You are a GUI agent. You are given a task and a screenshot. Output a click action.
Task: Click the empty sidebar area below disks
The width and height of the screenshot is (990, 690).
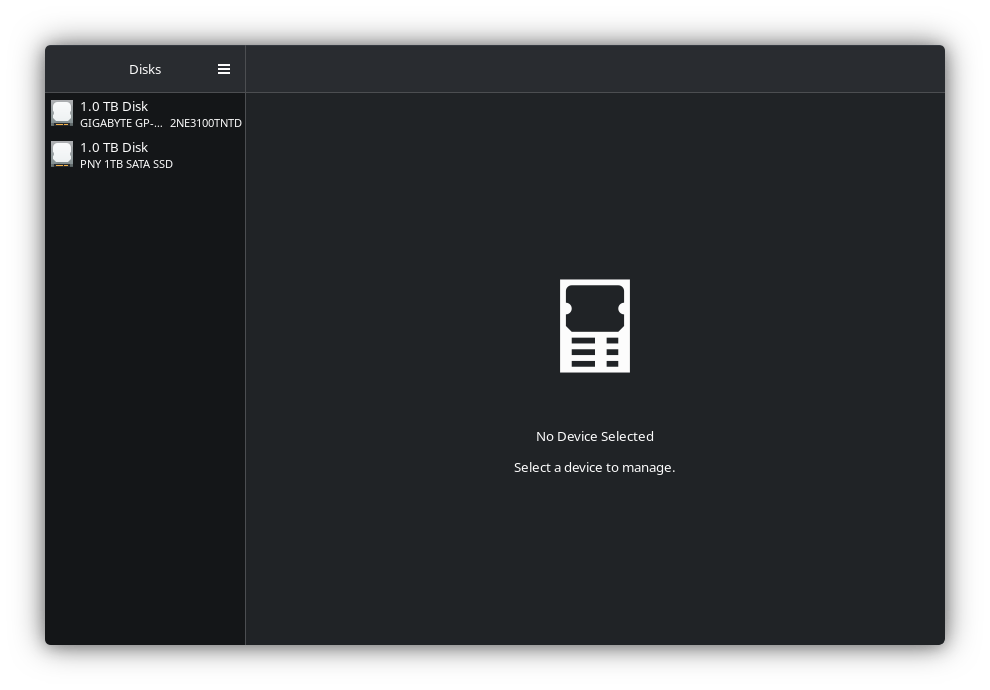click(x=145, y=400)
